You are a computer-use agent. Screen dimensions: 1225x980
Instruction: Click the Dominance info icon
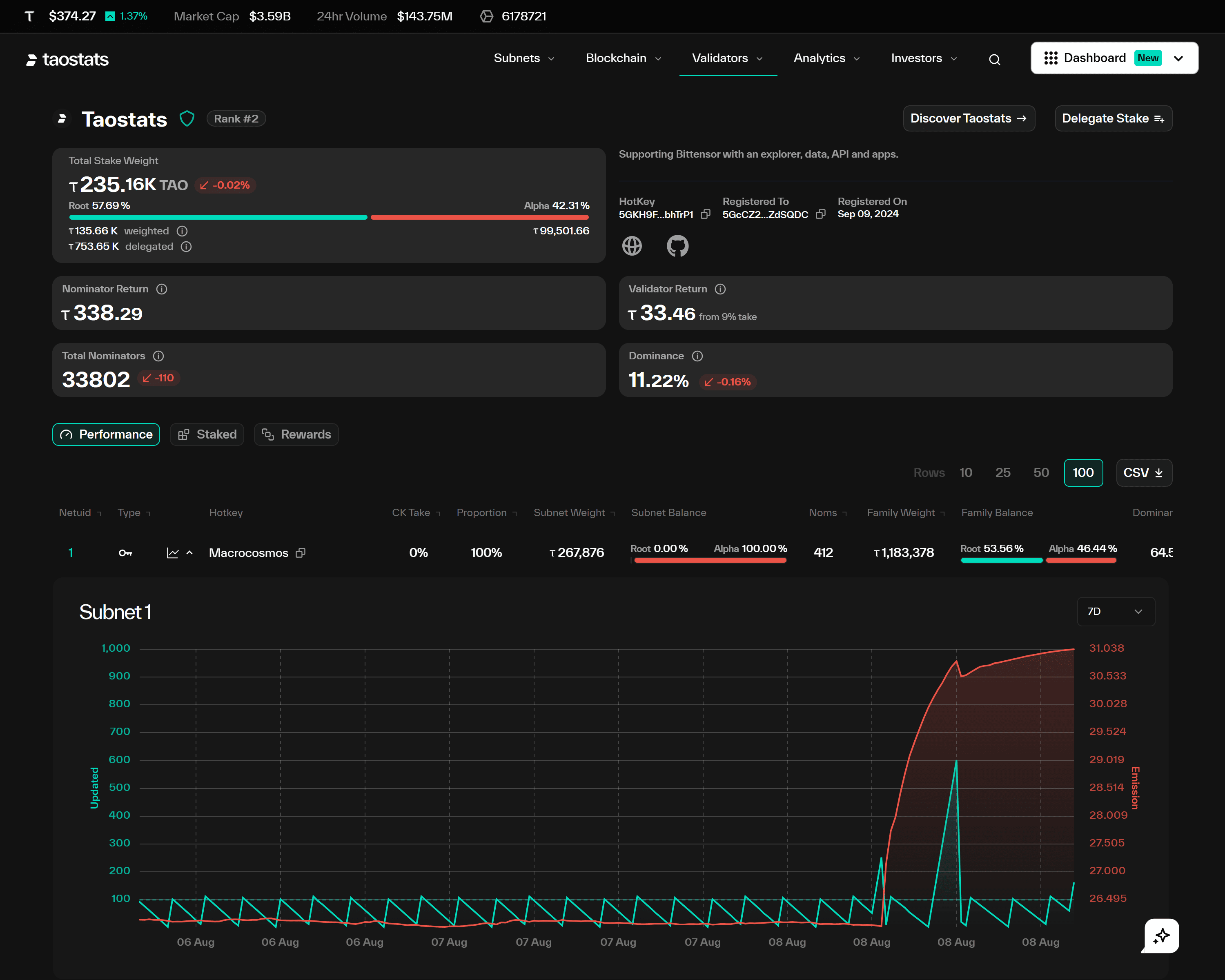697,356
